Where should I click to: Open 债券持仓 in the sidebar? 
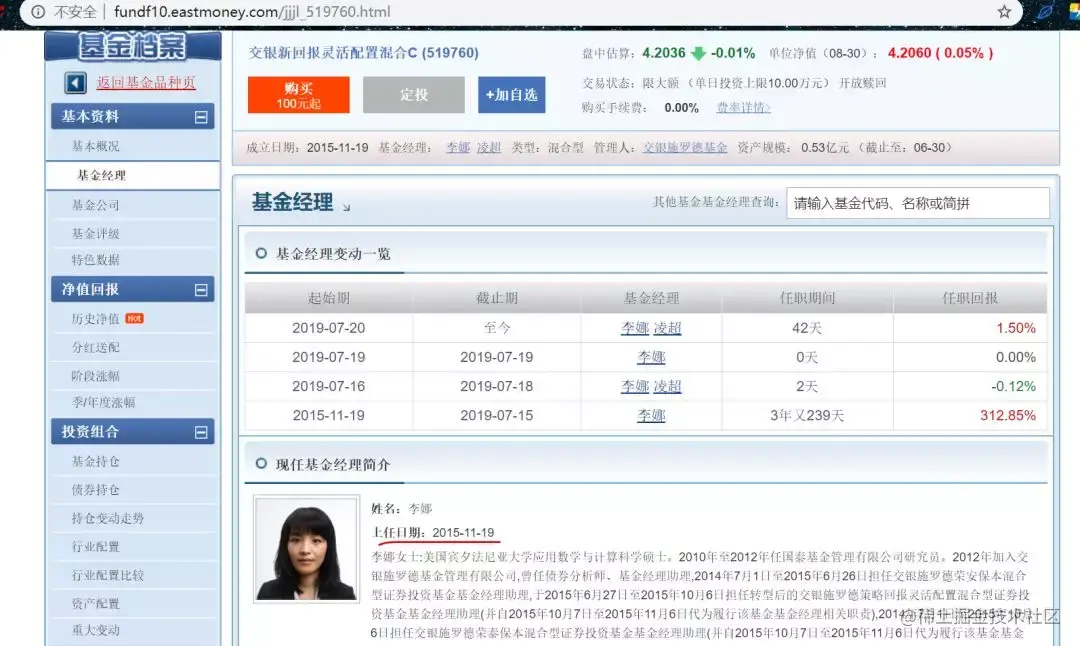tap(96, 490)
